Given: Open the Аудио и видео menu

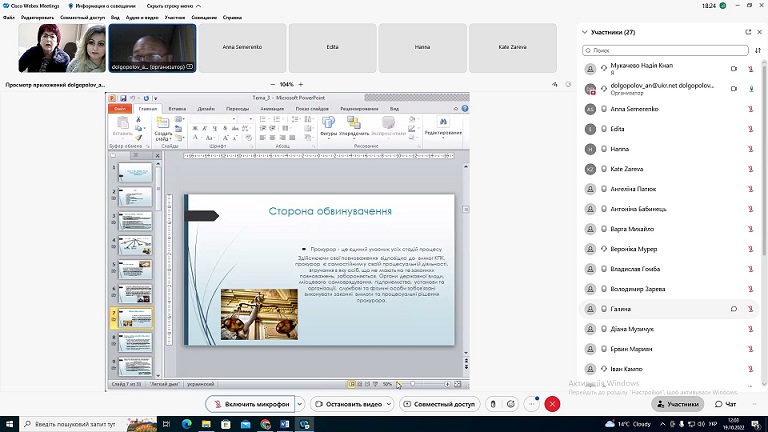Looking at the screenshot, I should (x=142, y=17).
